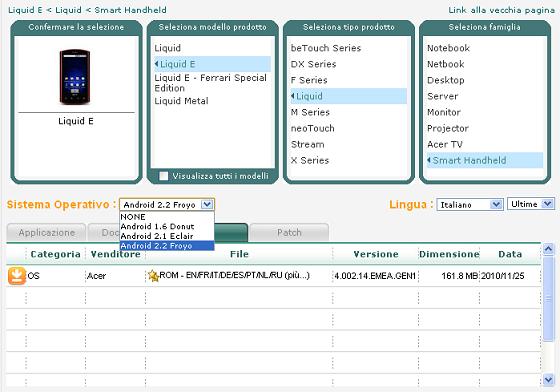This screenshot has width=560, height=392.
Task: Click the Dimensione column header
Action: pyautogui.click(x=449, y=254)
